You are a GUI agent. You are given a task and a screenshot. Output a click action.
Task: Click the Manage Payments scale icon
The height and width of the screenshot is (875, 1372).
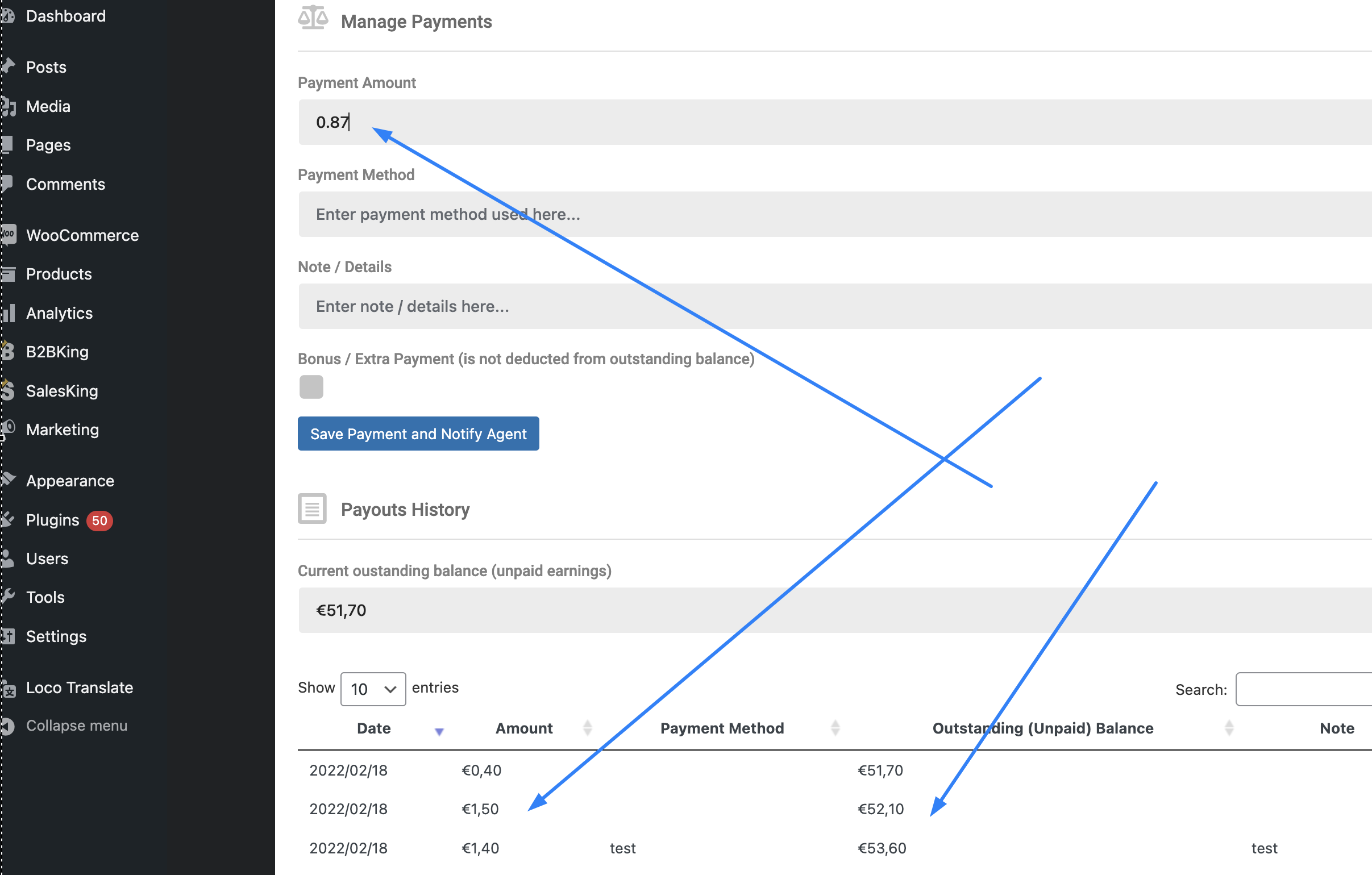pos(313,18)
